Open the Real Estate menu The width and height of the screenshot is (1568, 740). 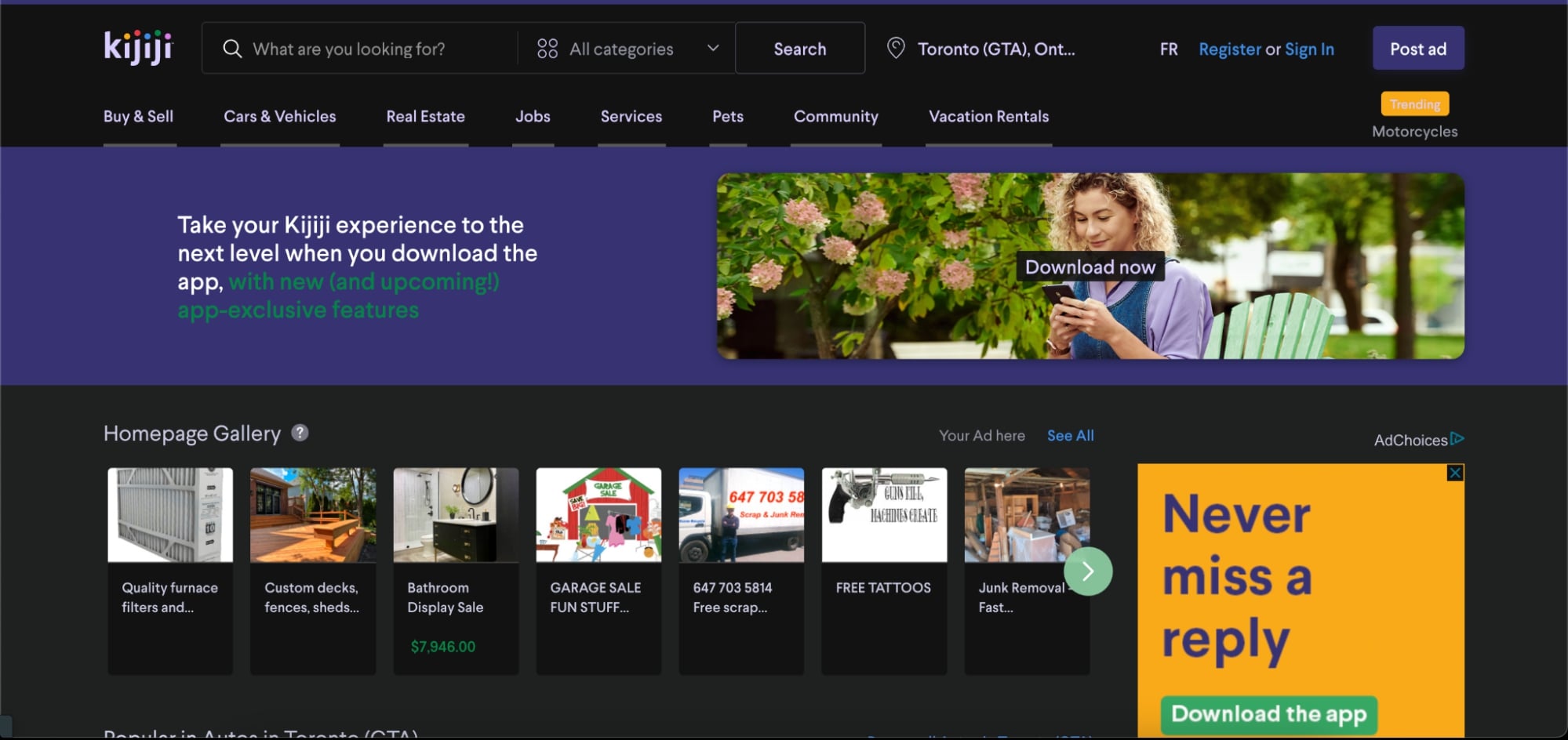[x=426, y=117]
